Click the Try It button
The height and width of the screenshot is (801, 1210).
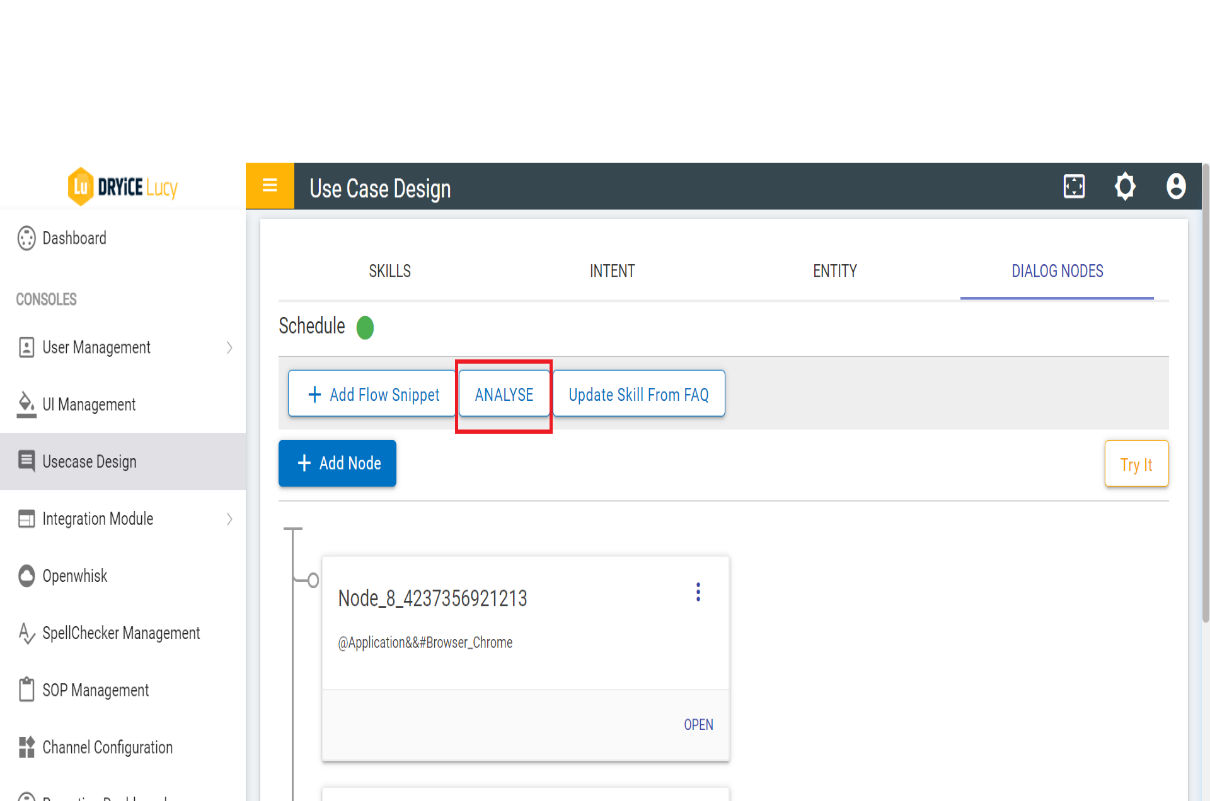tap(1136, 465)
